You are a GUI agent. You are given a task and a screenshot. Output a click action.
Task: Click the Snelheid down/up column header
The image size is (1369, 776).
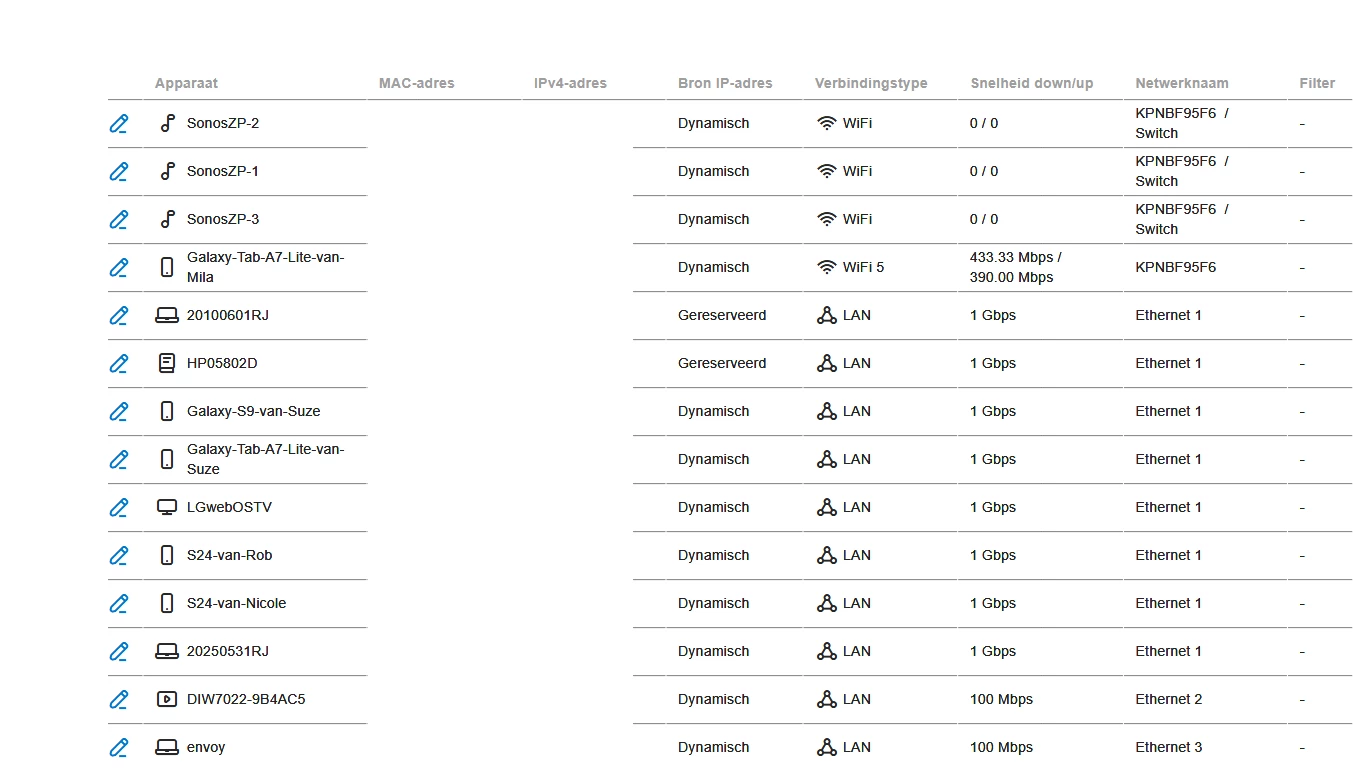1032,84
